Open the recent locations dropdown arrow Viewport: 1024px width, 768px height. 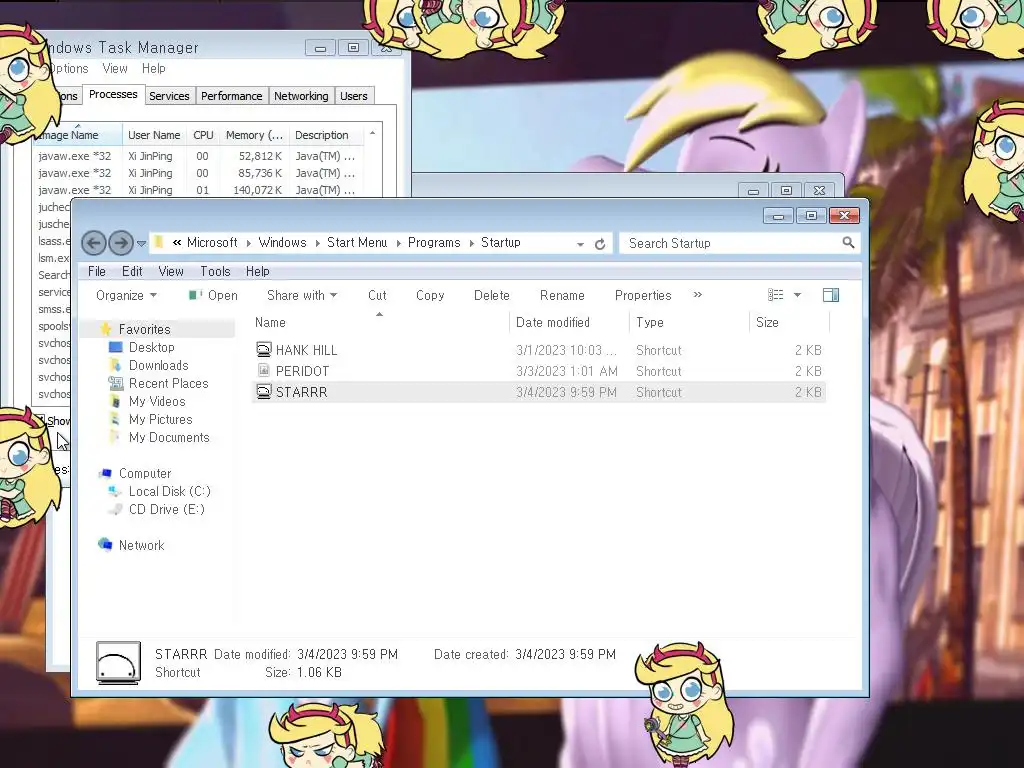141,244
